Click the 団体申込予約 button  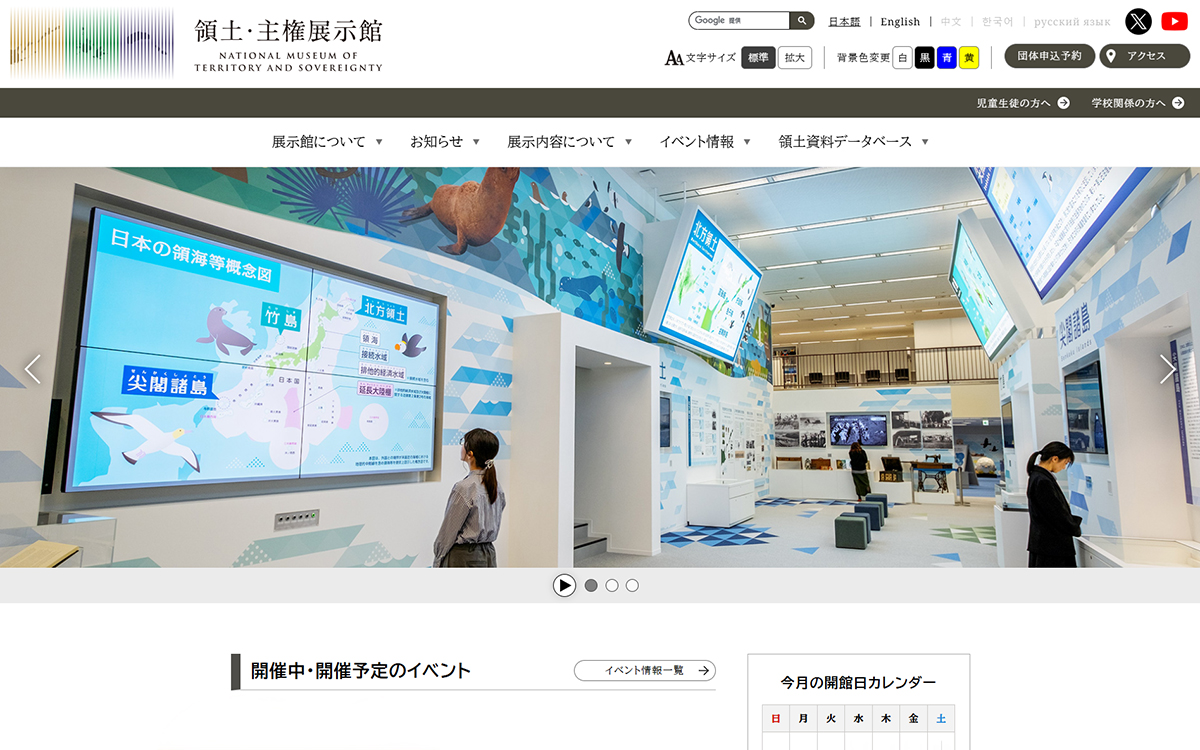click(1049, 56)
